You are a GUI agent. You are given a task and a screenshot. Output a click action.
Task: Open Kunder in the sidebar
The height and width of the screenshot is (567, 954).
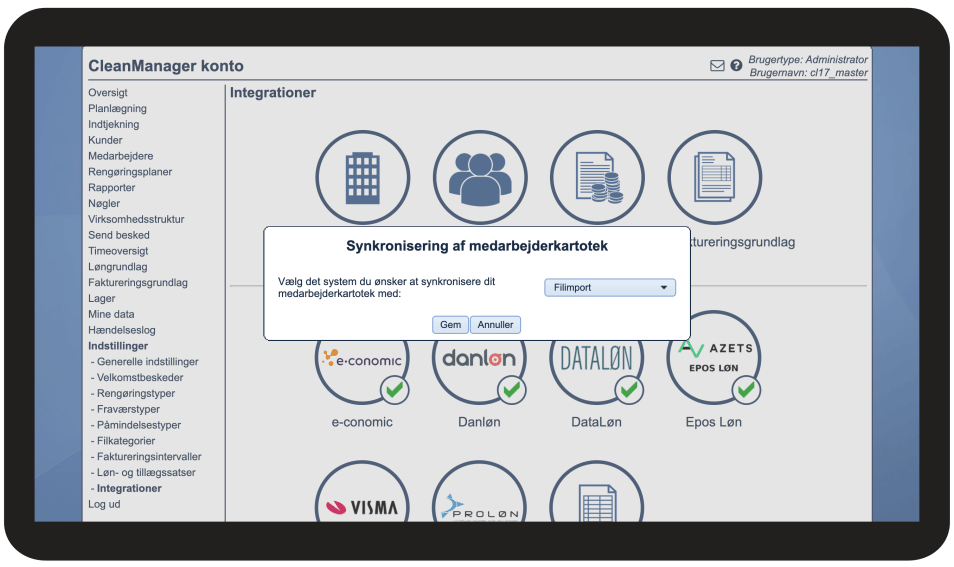(105, 140)
